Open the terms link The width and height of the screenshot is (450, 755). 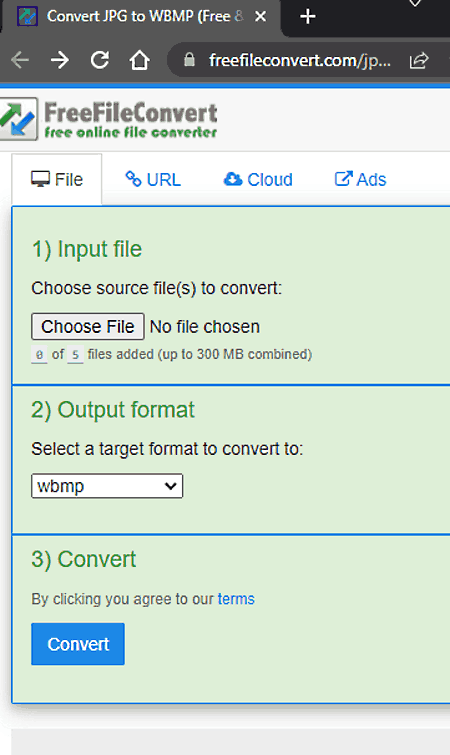pos(236,599)
